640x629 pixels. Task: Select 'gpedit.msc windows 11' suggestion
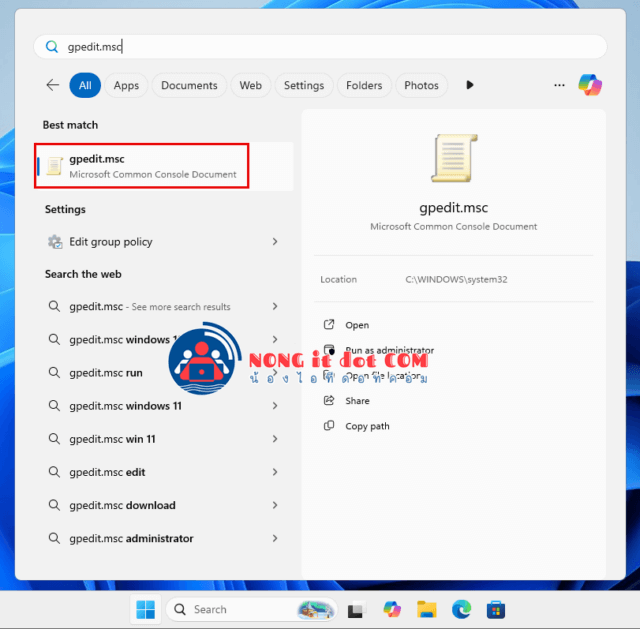pyautogui.click(x=163, y=406)
